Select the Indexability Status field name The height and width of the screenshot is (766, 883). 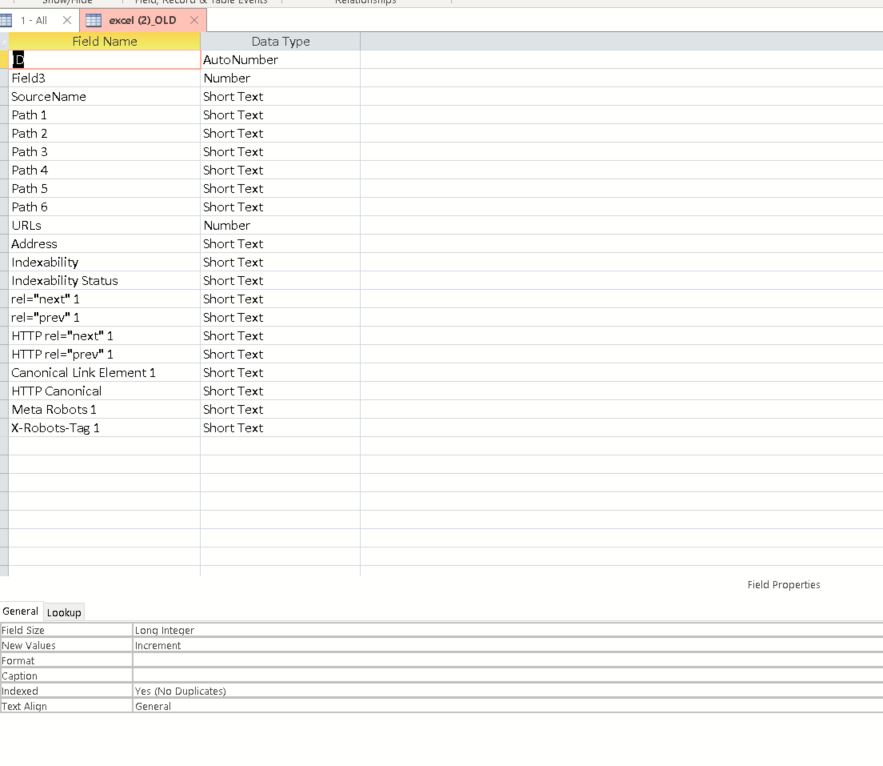pyautogui.click(x=64, y=281)
